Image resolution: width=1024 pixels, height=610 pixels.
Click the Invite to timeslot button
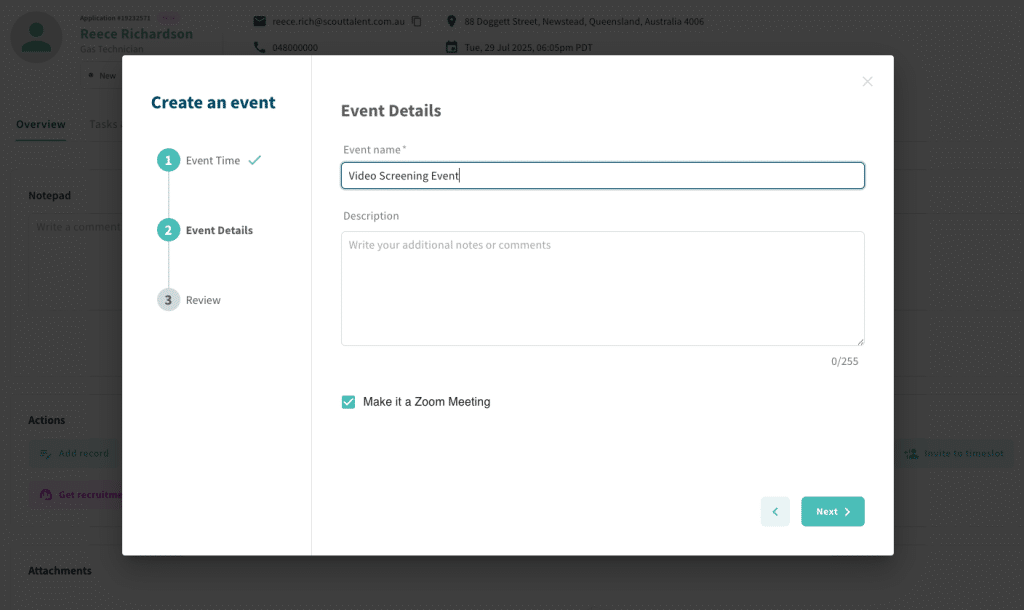point(954,453)
